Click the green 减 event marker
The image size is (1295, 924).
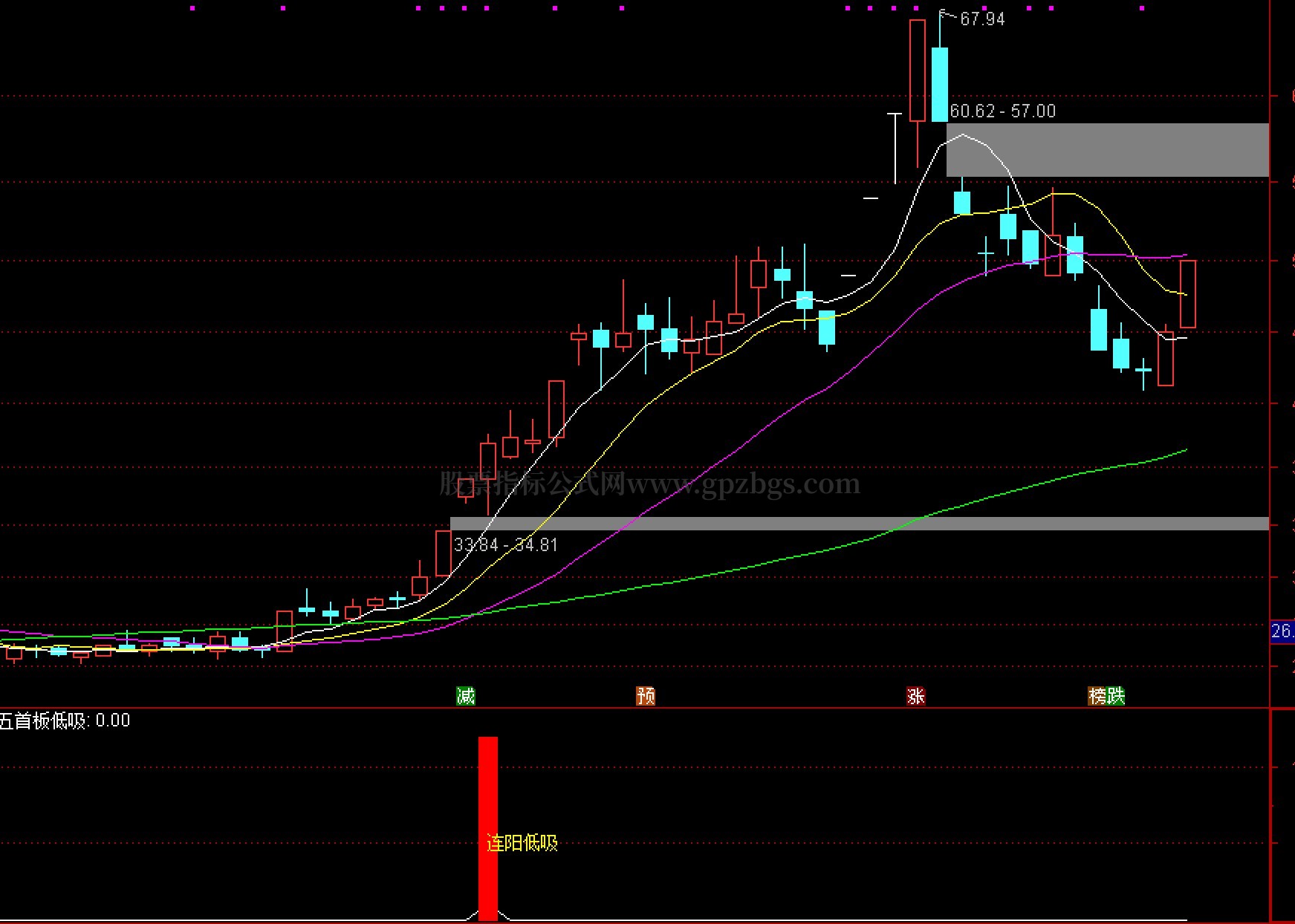click(465, 696)
